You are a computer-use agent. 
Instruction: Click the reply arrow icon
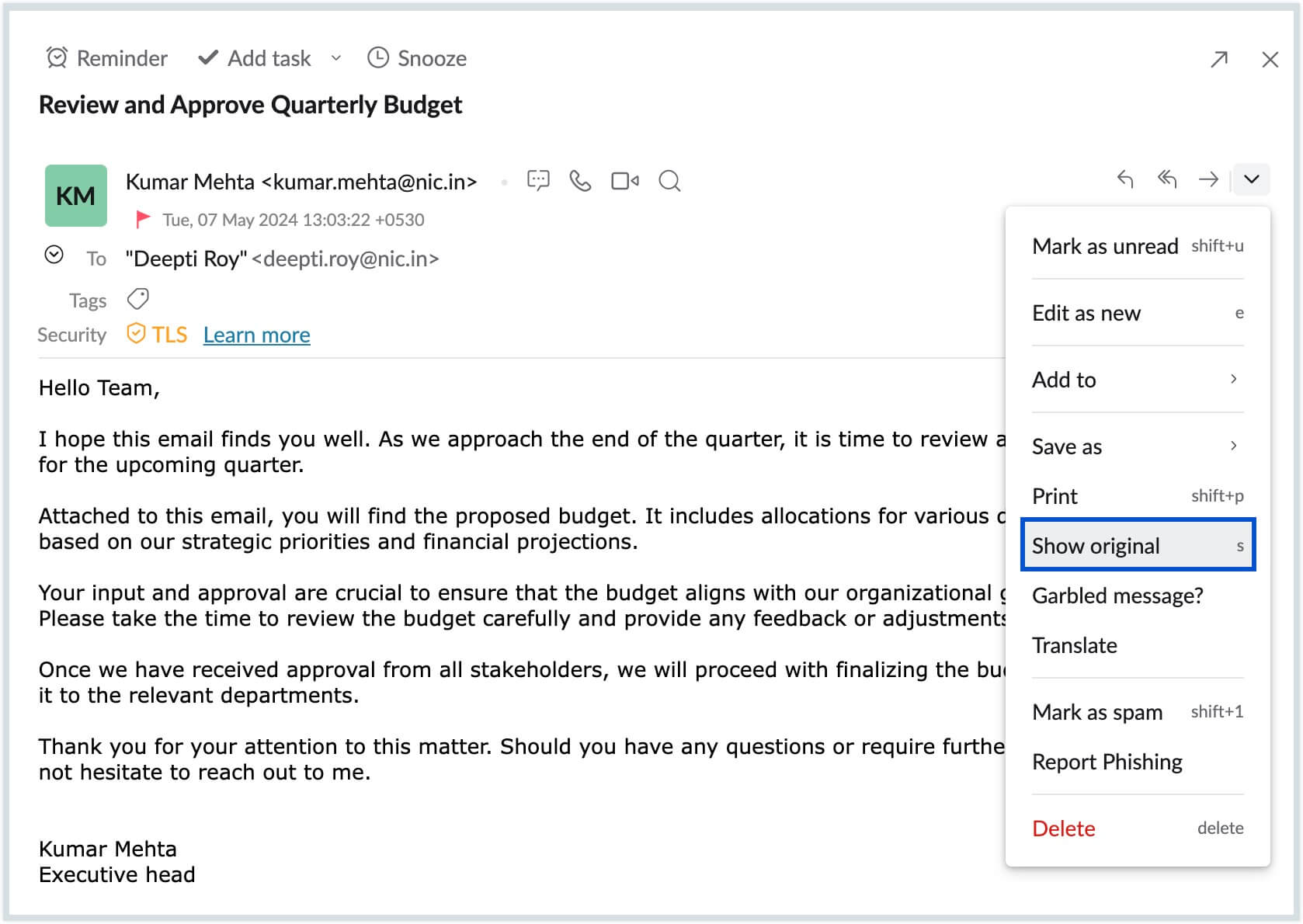(1125, 179)
